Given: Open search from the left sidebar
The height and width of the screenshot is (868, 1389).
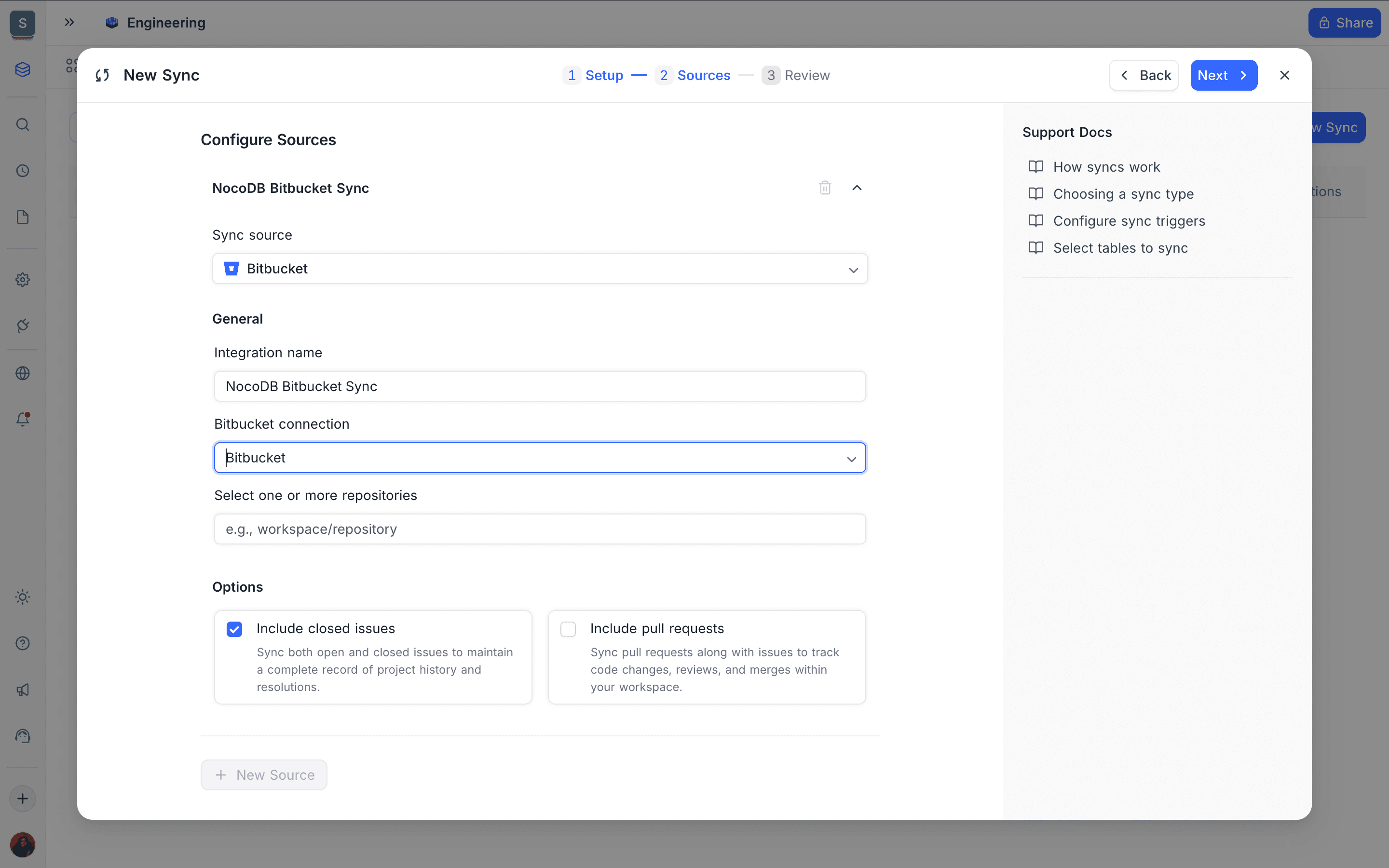Looking at the screenshot, I should coord(23,124).
